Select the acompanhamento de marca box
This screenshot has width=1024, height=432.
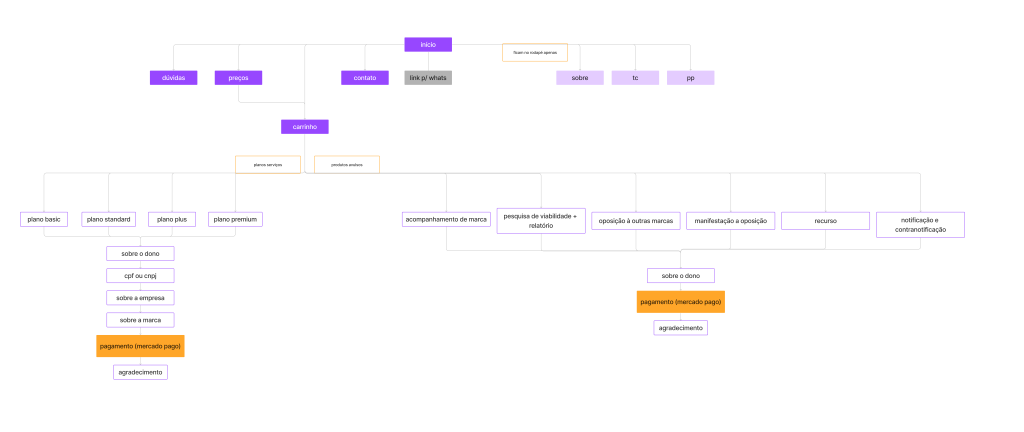(446, 219)
